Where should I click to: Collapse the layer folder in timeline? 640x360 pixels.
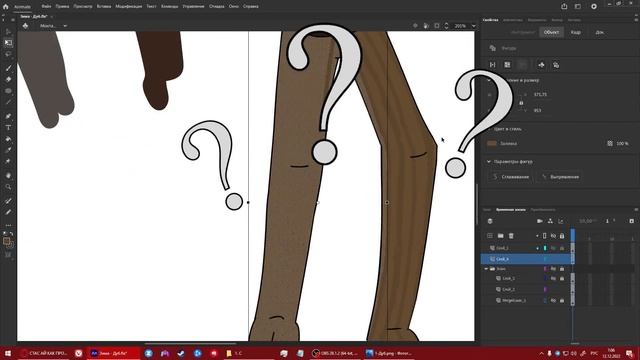coord(486,269)
